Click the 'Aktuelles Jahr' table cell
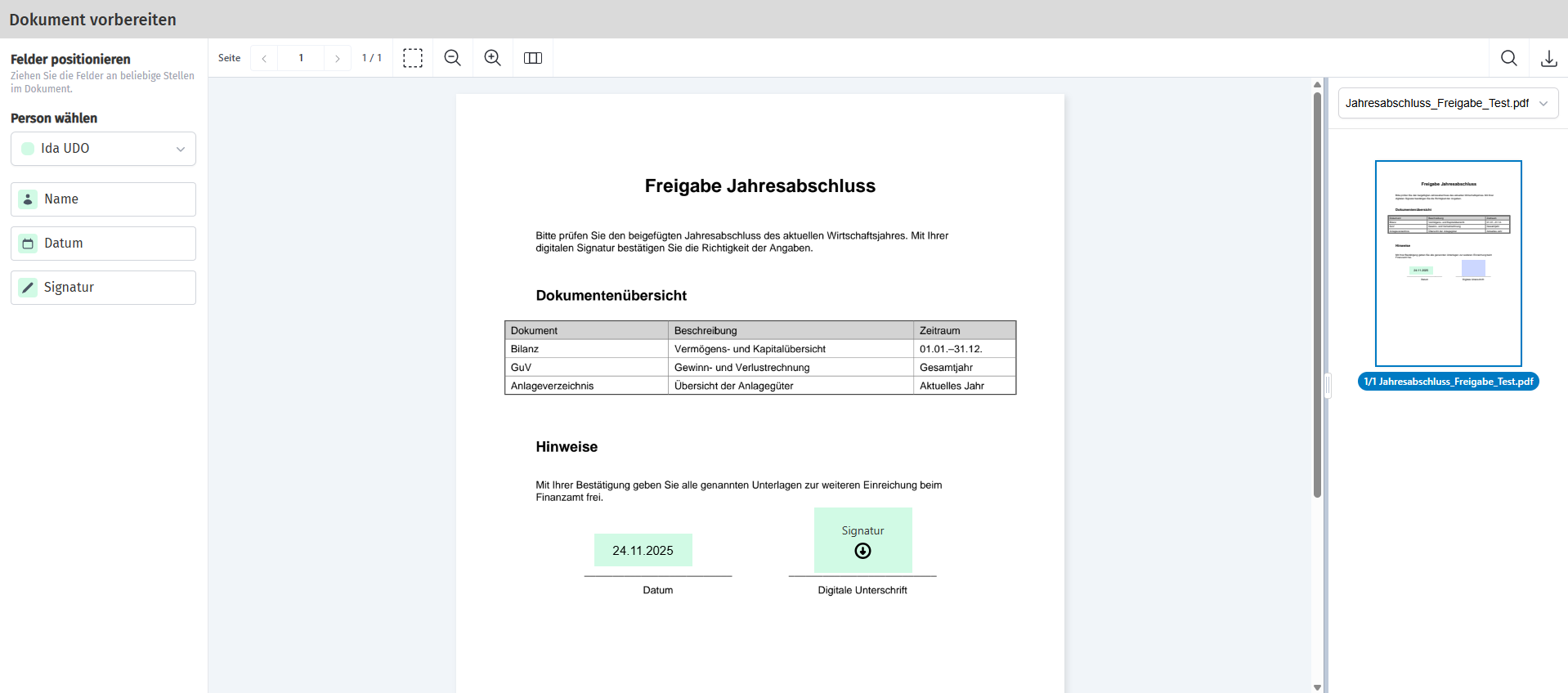This screenshot has width=1568, height=693. (x=965, y=386)
